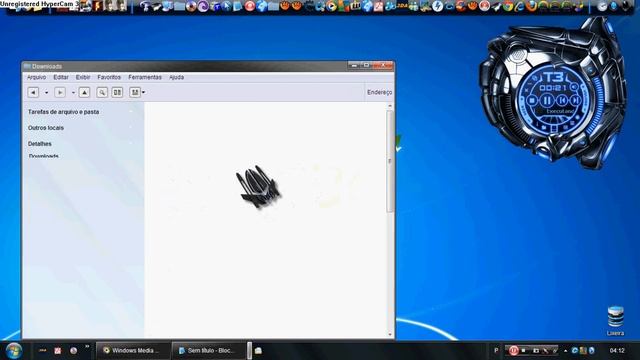Go up one folder level

[x=84, y=93]
